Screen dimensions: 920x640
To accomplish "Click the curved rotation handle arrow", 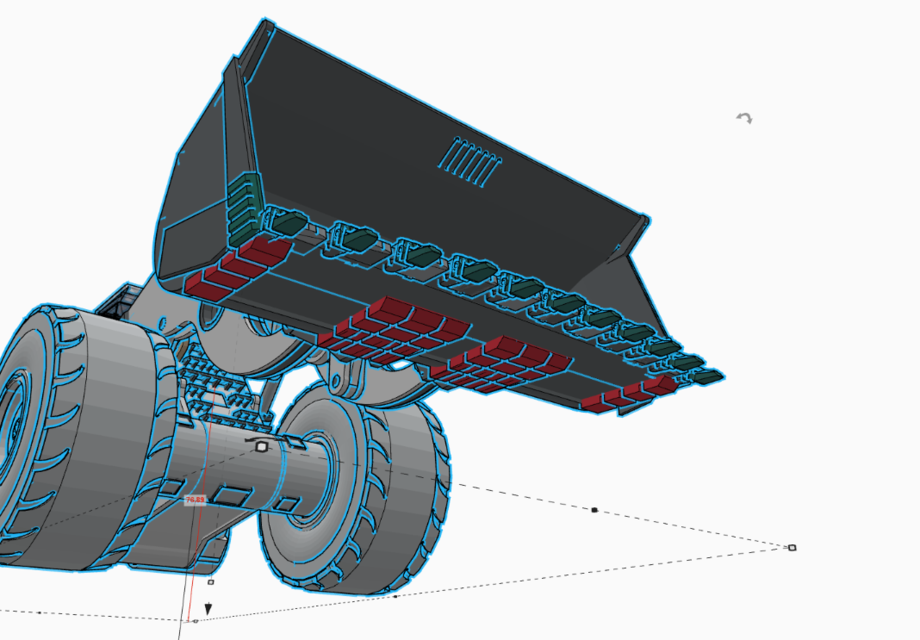I will pyautogui.click(x=744, y=118).
